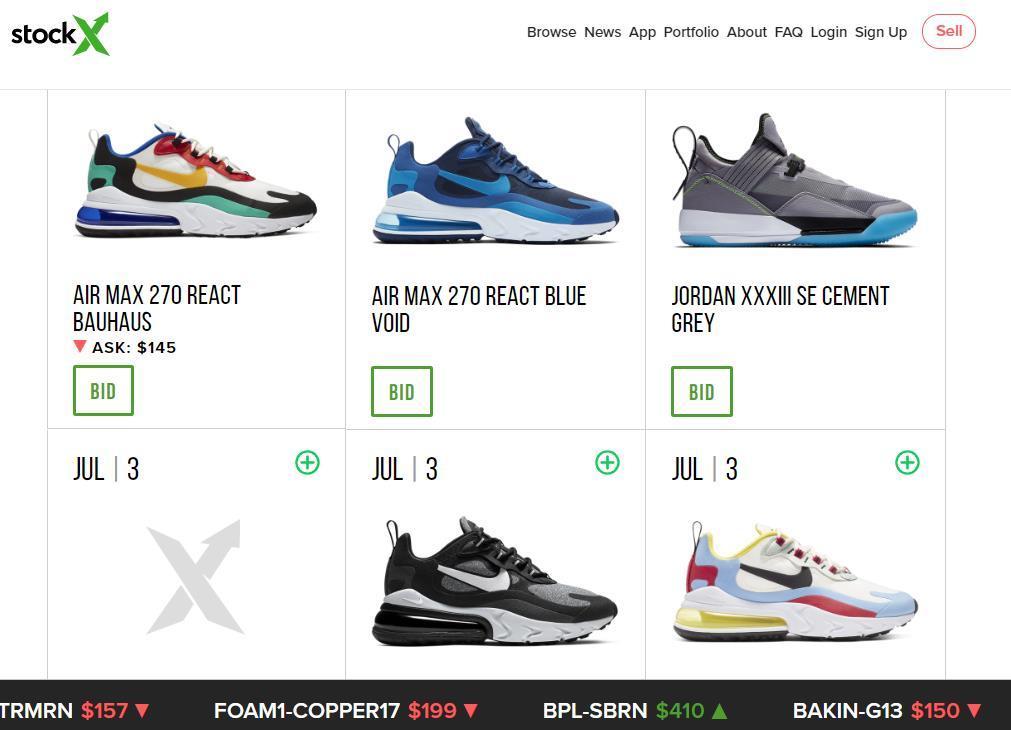The width and height of the screenshot is (1011, 730).
Task: Click red down arrow next to FOAM1-COPPER17 $199
Action: [471, 711]
